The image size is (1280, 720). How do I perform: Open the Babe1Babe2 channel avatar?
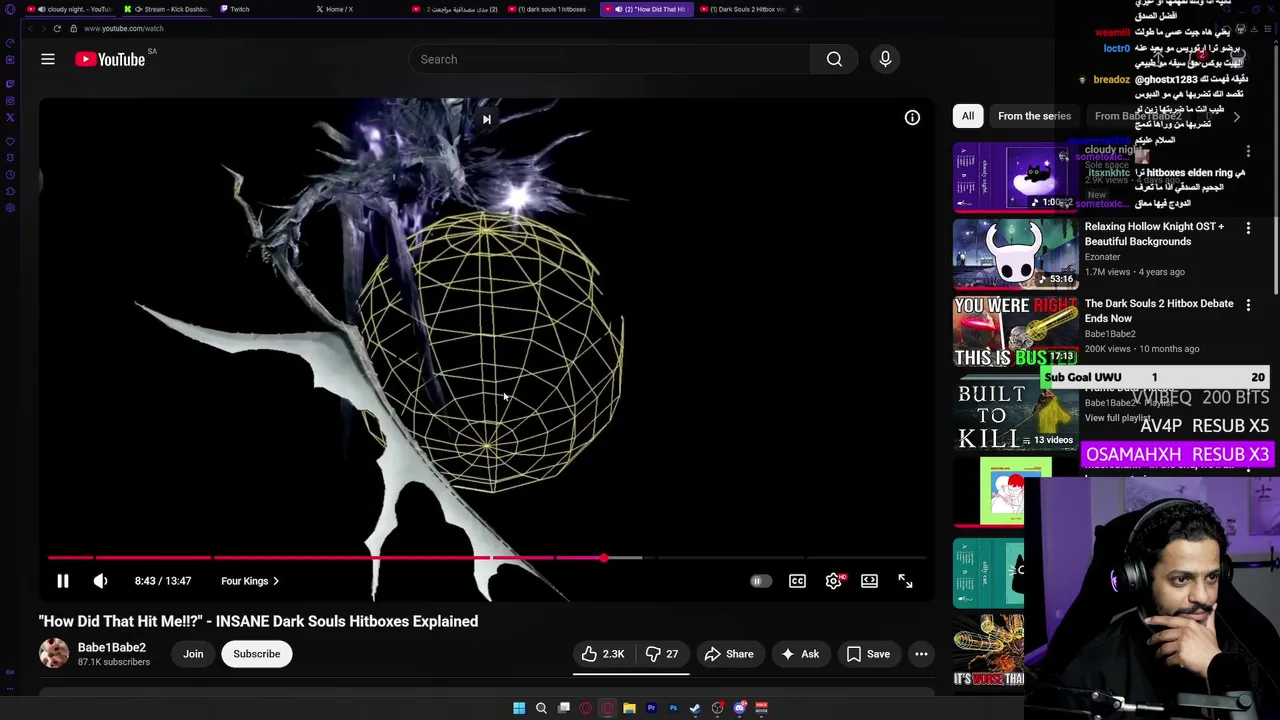54,653
